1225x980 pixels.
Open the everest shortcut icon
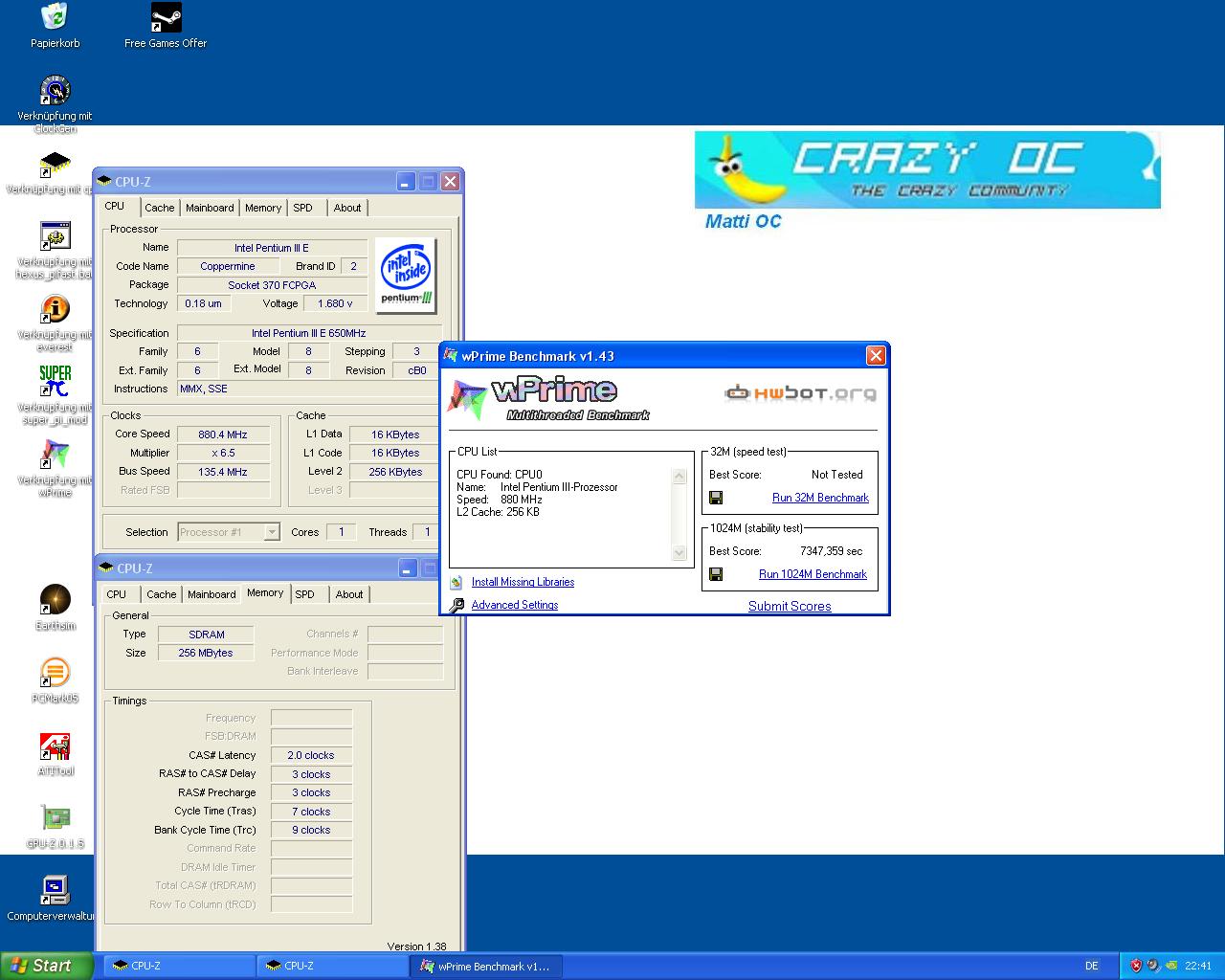coord(55,308)
